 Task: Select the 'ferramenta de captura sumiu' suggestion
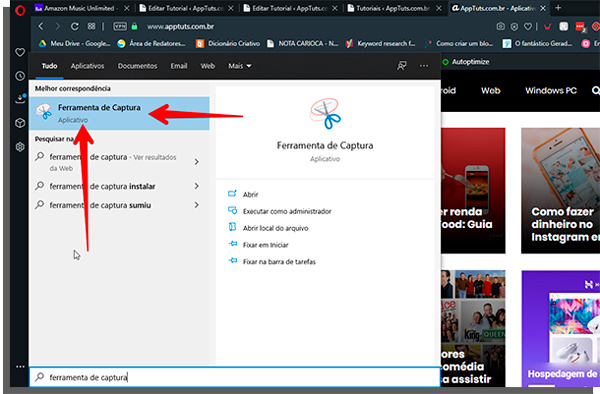click(100, 205)
